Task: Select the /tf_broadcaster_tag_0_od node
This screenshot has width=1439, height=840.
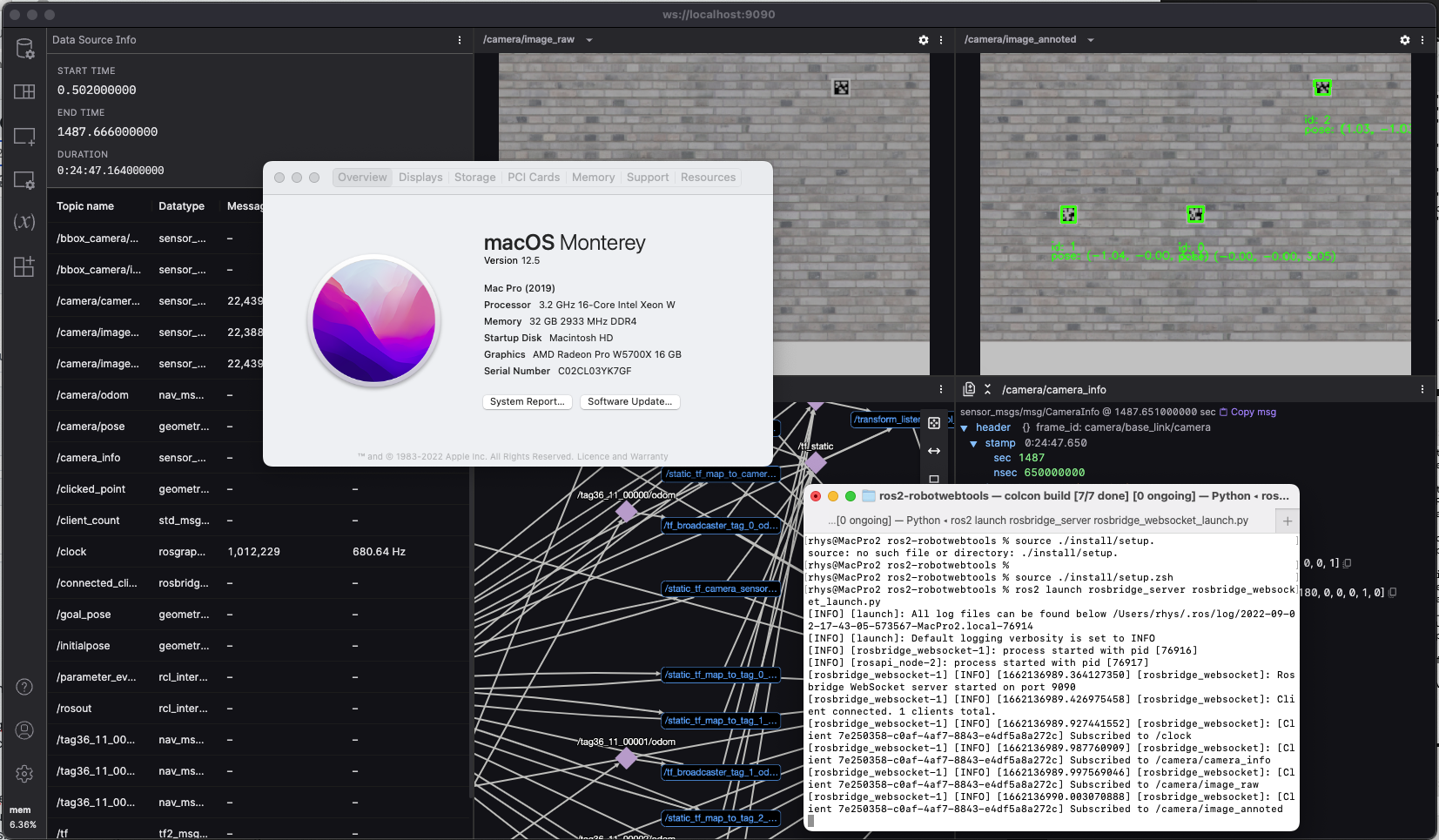Action: click(721, 525)
